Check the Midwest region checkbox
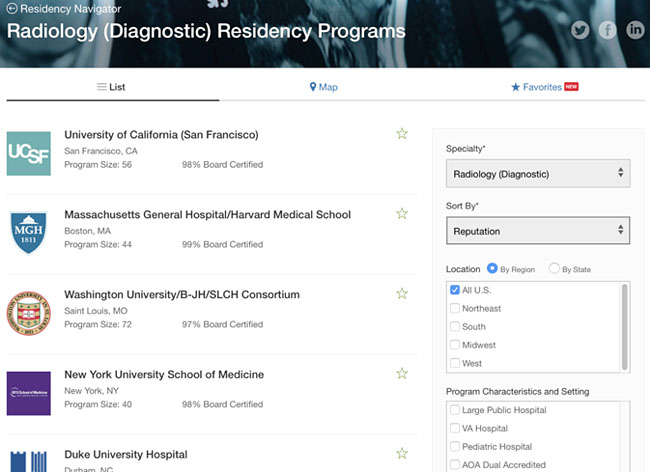This screenshot has height=472, width=650. click(455, 344)
